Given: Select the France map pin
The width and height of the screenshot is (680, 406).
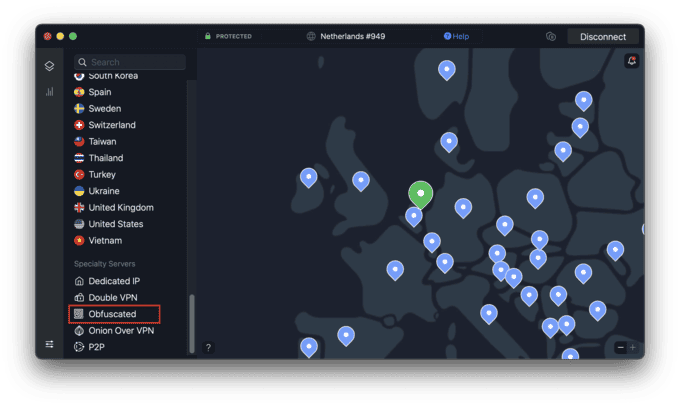Looking at the screenshot, I should click(395, 270).
